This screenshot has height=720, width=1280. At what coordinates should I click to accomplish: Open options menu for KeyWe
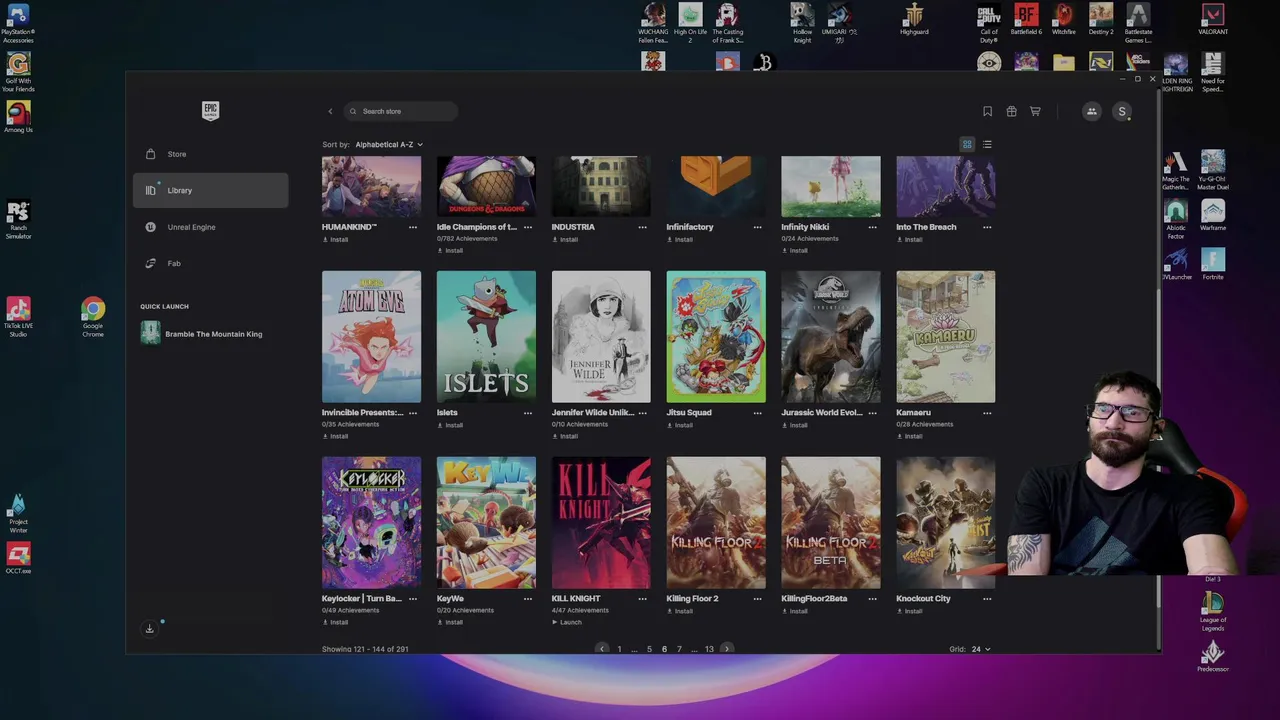click(528, 598)
